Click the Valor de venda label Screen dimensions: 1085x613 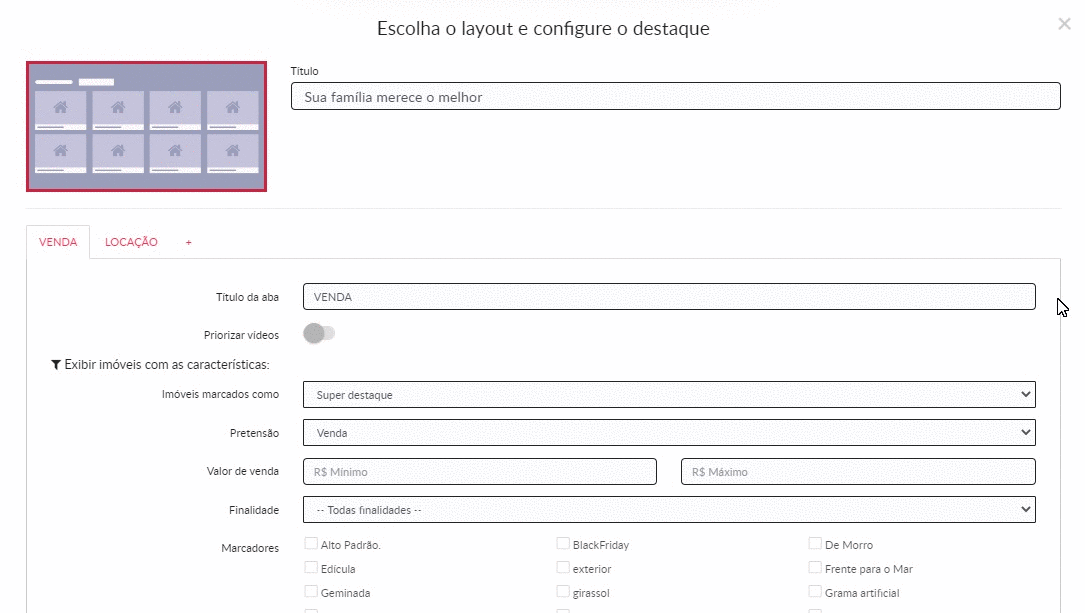point(242,471)
